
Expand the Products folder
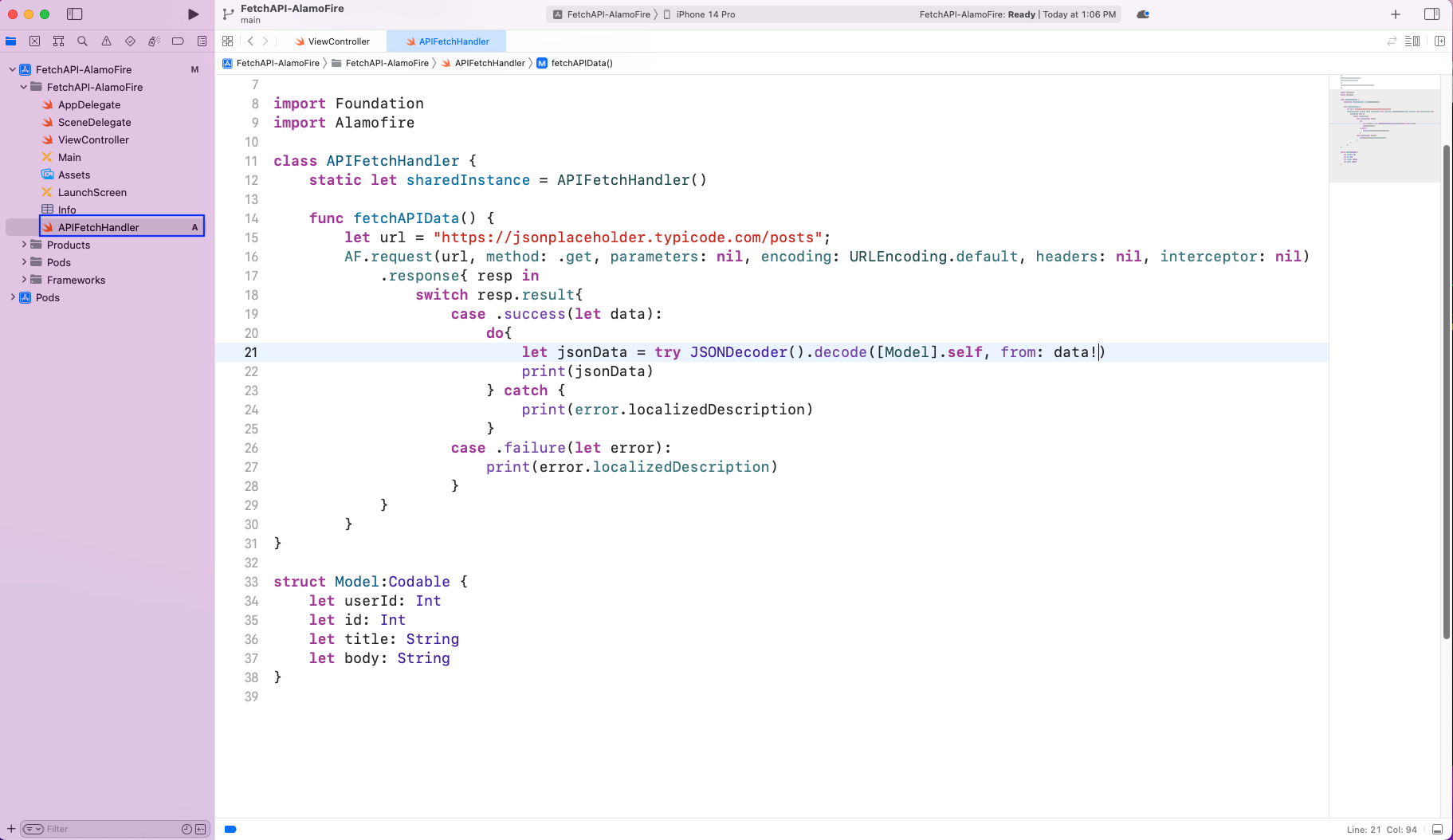click(x=24, y=245)
